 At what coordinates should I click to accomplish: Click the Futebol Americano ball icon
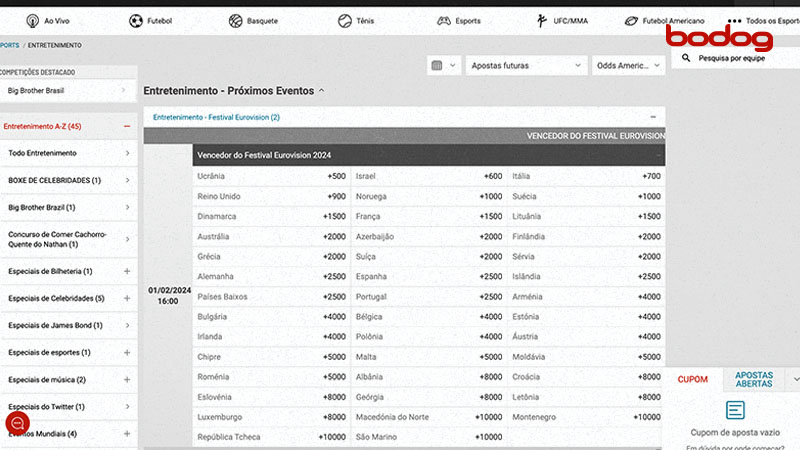coord(631,20)
